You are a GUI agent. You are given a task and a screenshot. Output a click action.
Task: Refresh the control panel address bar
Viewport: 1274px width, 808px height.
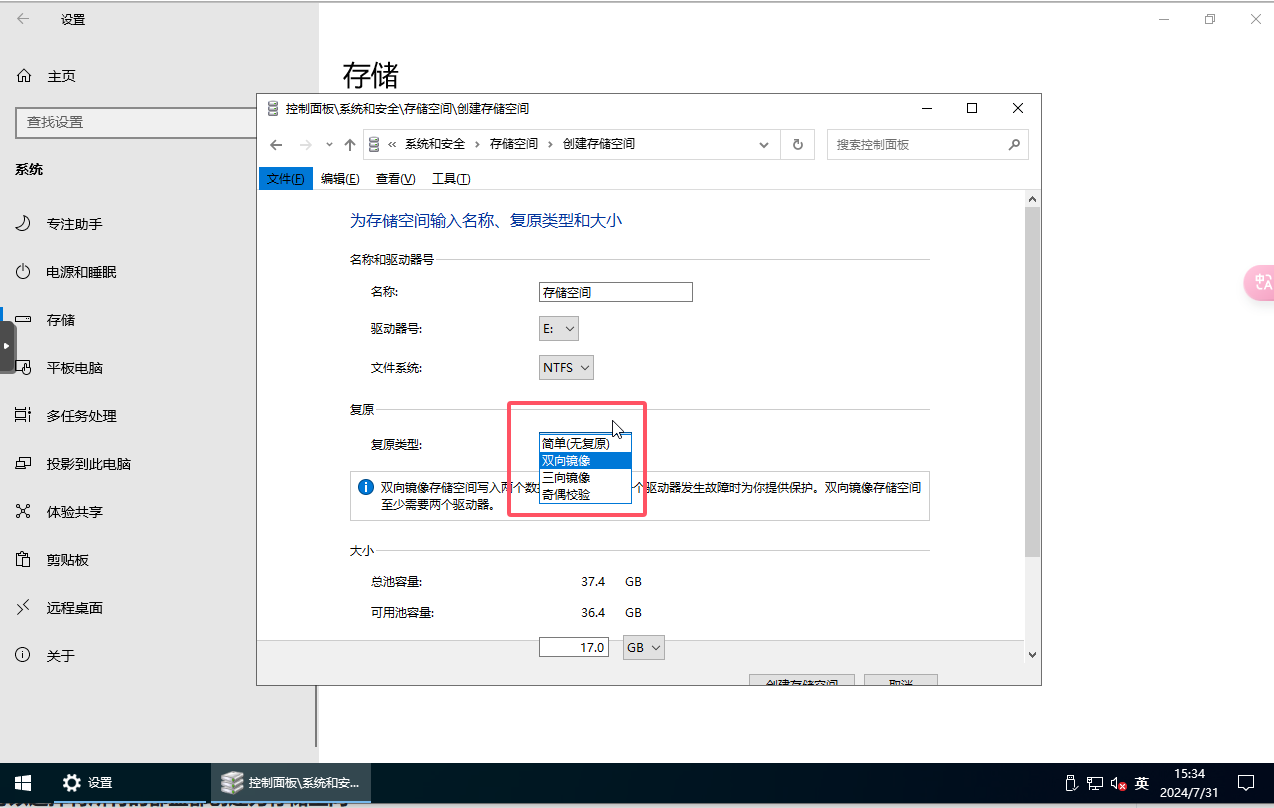point(797,144)
